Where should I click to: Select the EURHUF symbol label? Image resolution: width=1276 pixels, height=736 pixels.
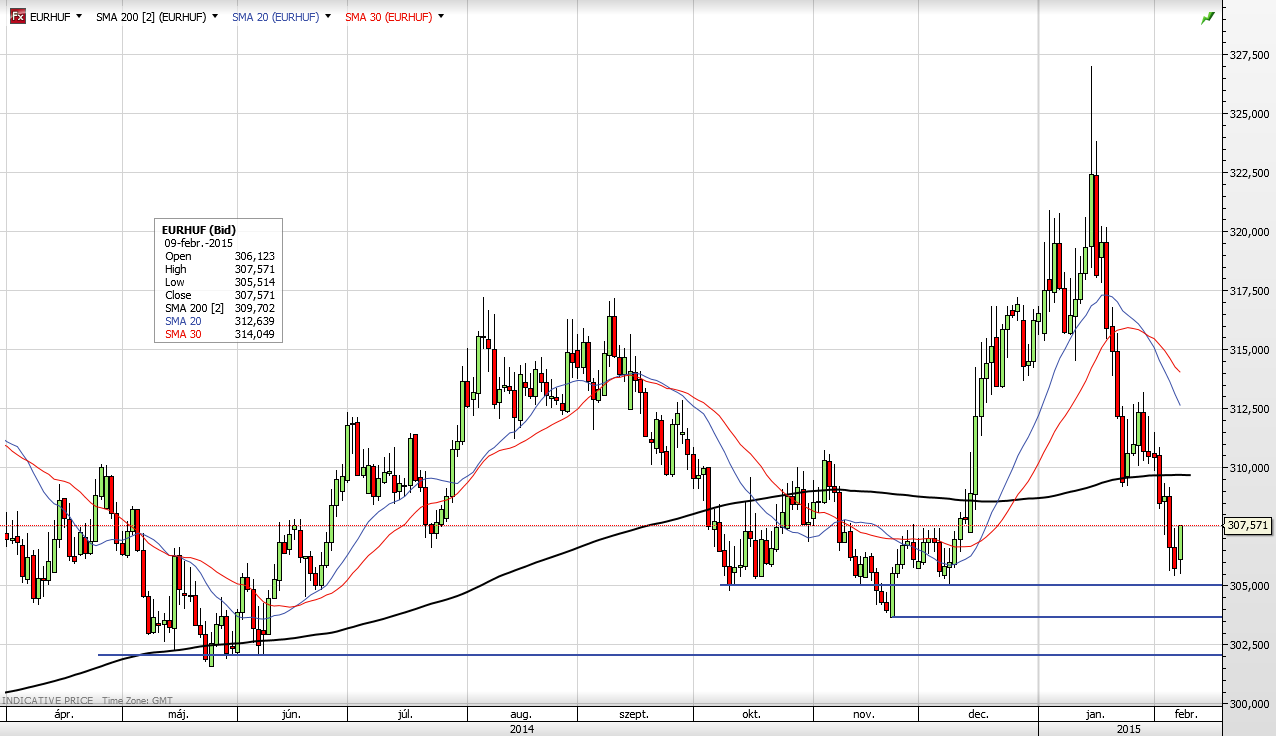click(x=50, y=17)
